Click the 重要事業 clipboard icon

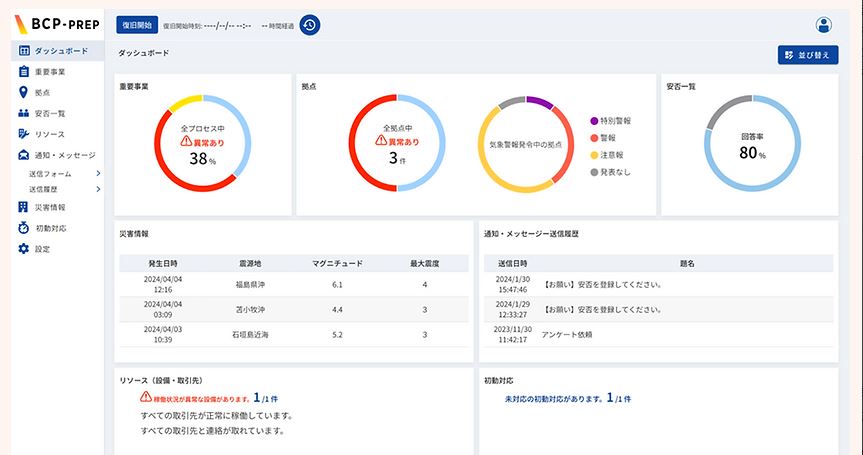[x=24, y=72]
